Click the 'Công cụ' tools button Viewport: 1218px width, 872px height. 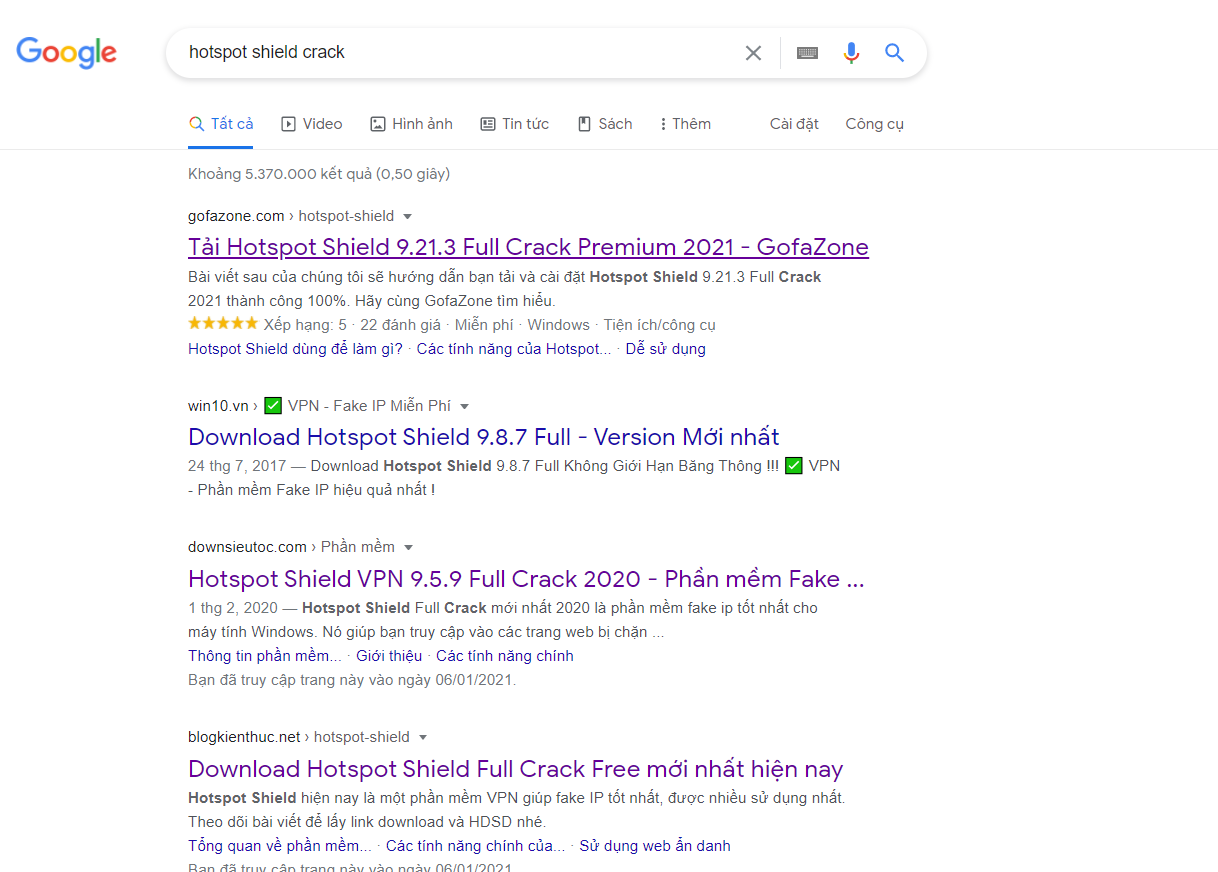coord(874,124)
